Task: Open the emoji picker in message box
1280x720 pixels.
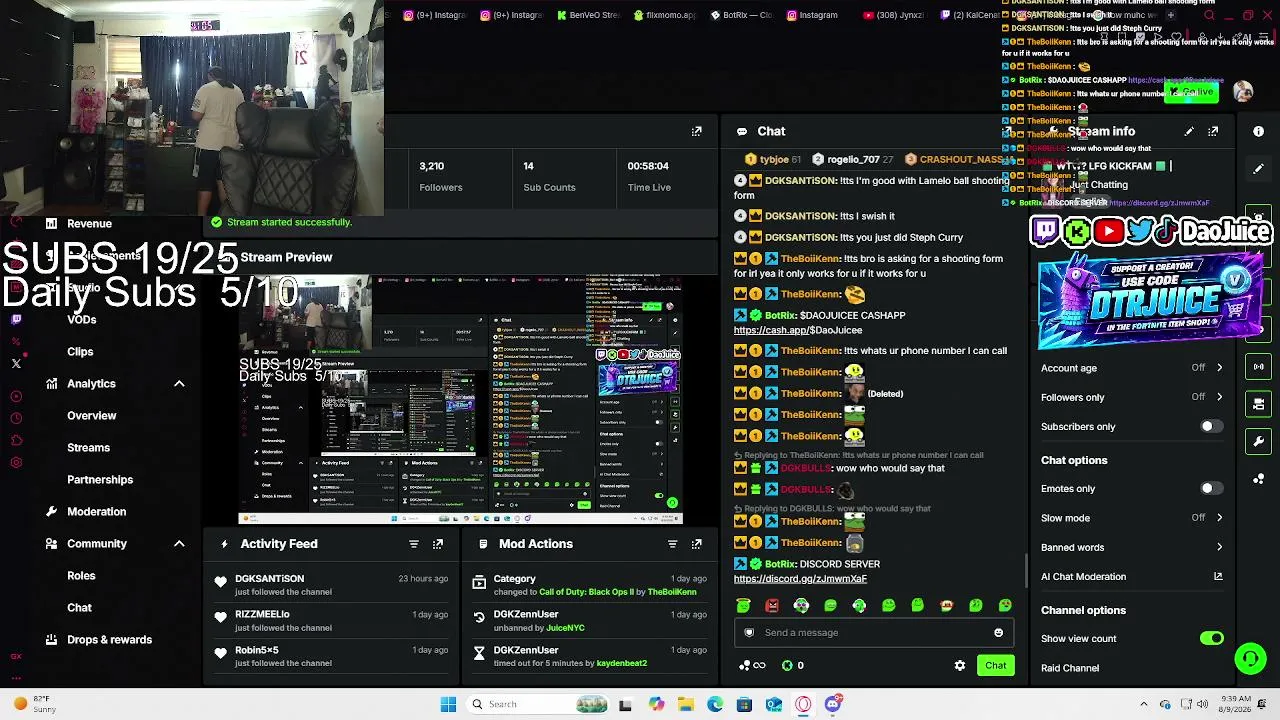Action: 998,632
